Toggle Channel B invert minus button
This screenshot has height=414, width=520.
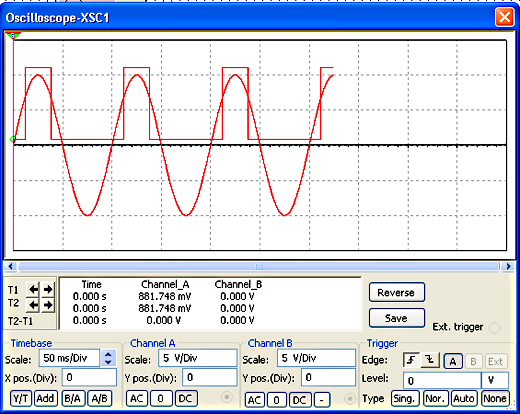(x=322, y=400)
